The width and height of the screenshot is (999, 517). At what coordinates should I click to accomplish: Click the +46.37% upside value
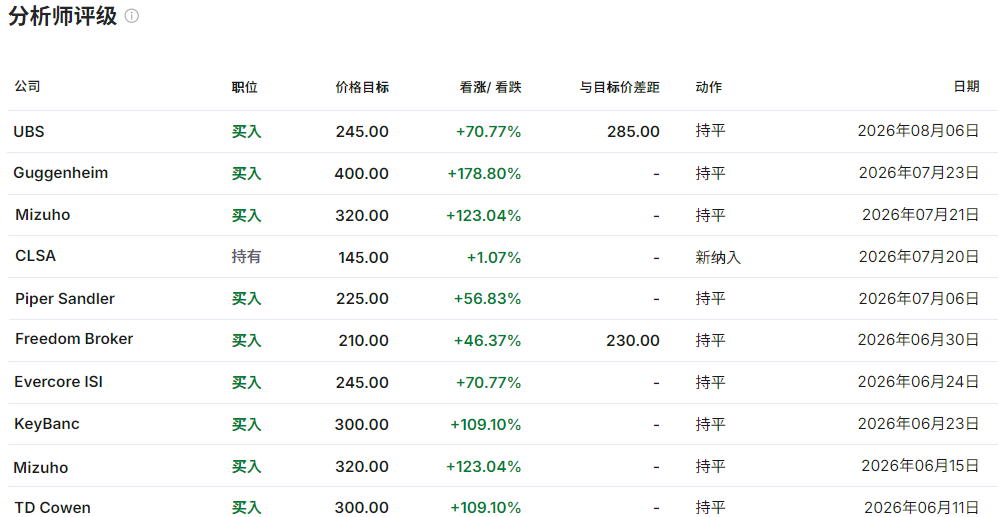click(487, 340)
